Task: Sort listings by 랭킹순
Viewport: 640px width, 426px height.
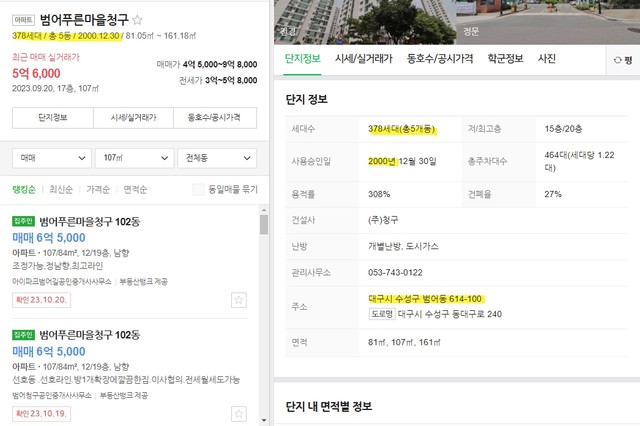Action: point(24,189)
